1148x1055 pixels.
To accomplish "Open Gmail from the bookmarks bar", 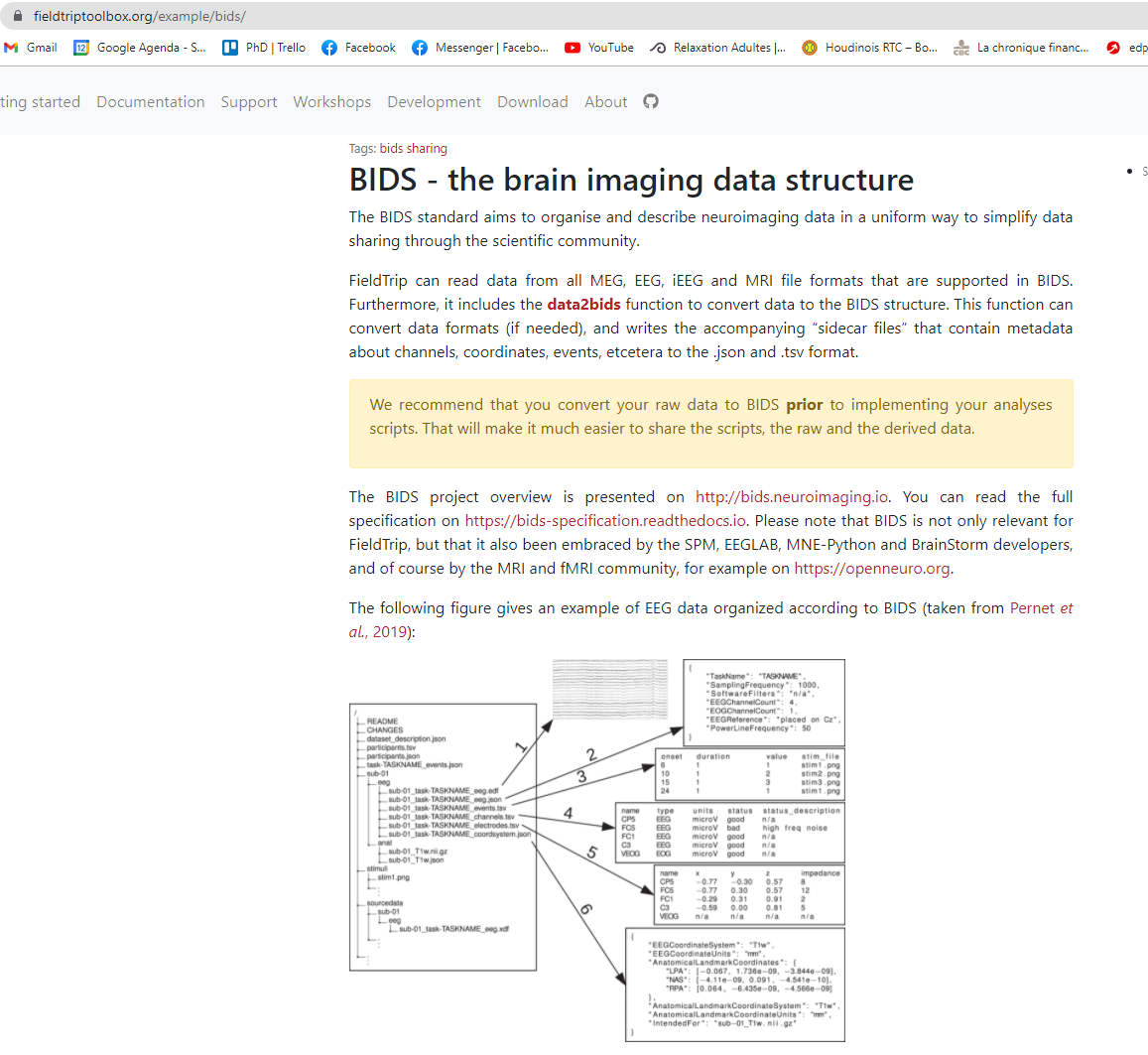I will [30, 47].
